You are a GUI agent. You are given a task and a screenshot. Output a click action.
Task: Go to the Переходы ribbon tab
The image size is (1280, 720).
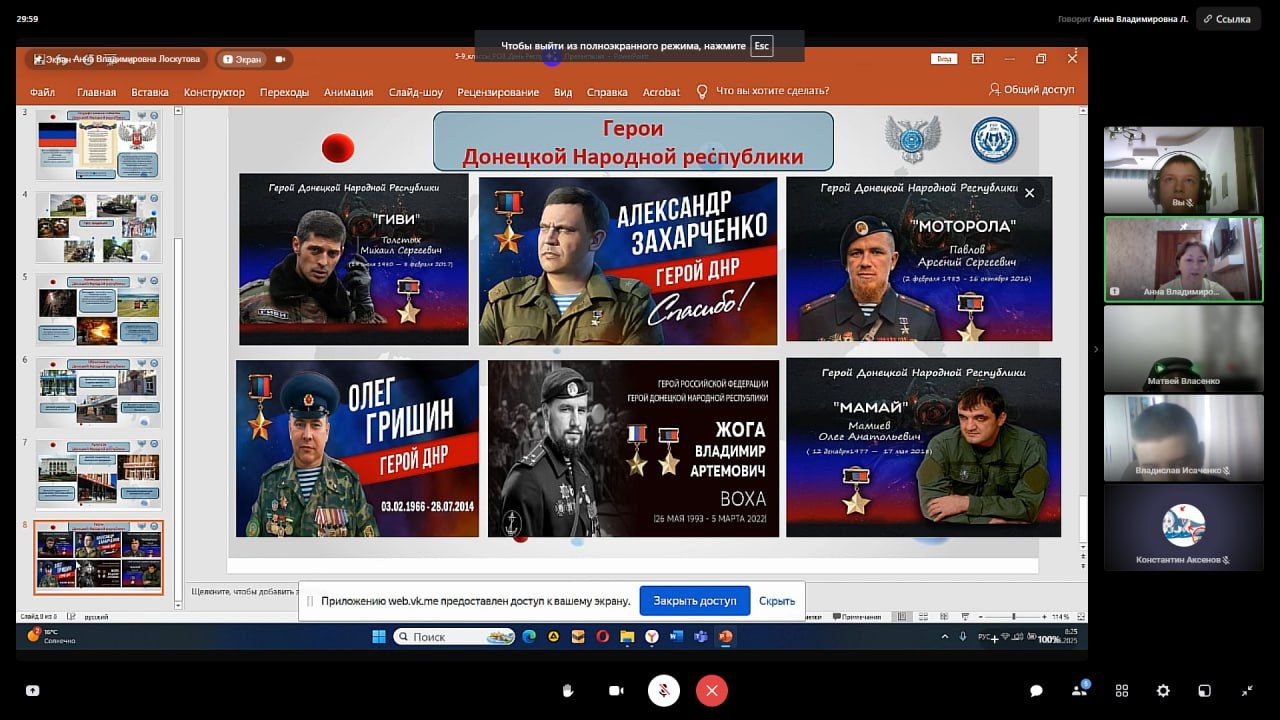point(284,92)
